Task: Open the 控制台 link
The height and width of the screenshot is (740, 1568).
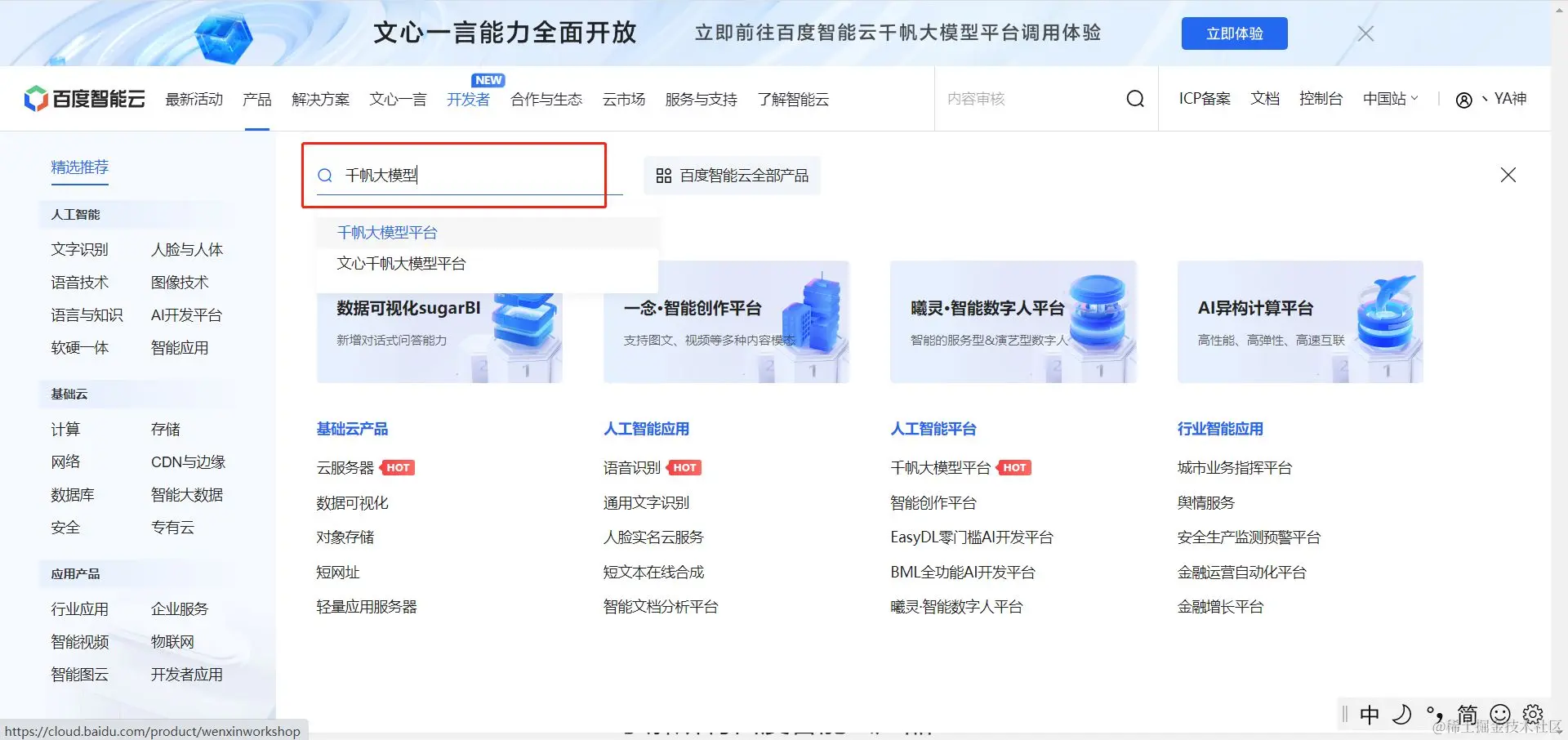Action: [1321, 99]
